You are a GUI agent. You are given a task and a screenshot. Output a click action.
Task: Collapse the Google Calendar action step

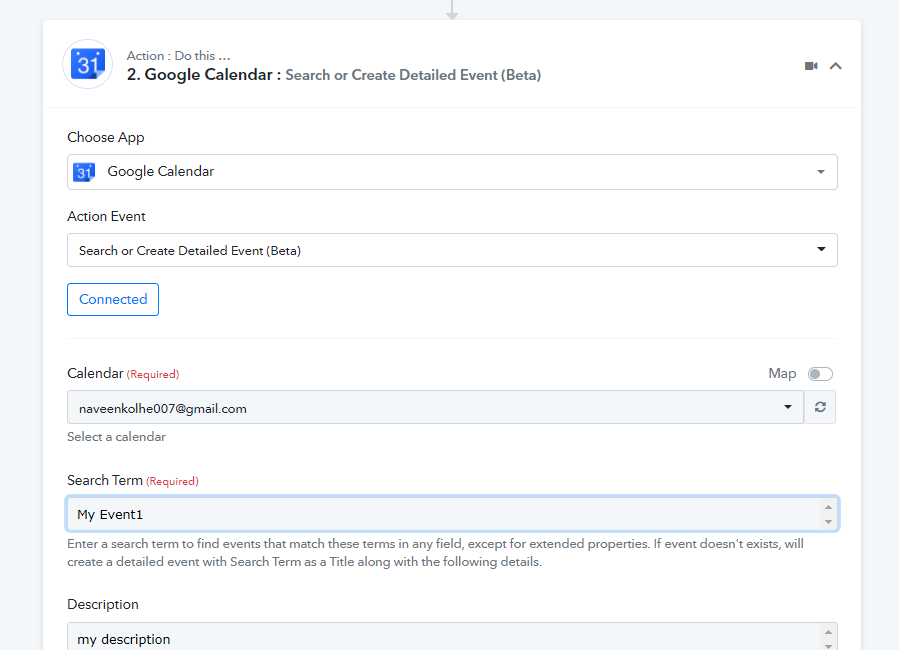pyautogui.click(x=835, y=66)
